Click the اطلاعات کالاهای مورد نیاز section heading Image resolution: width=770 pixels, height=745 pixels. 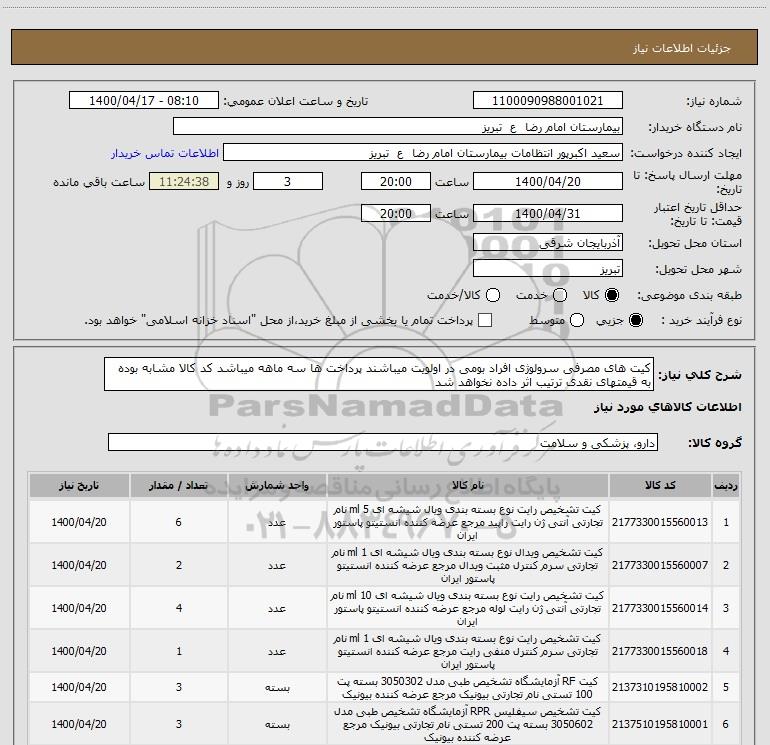[x=668, y=407]
